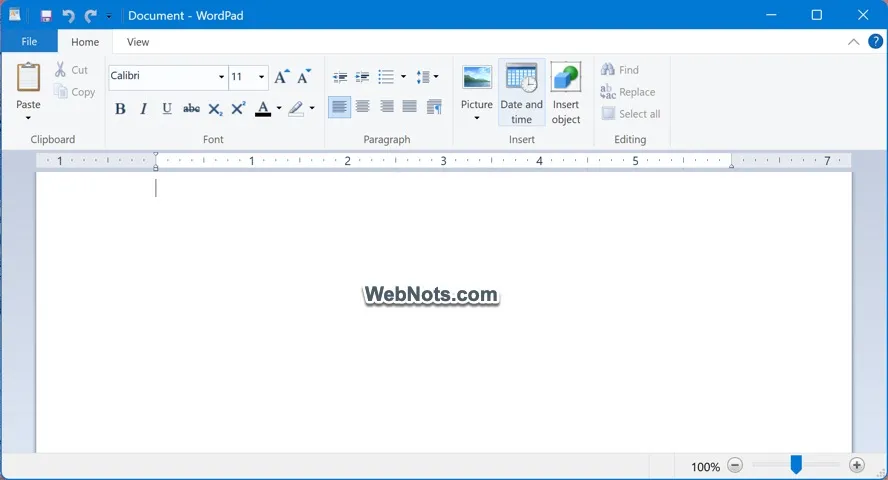
Task: Start a bulleted list
Action: (386, 77)
